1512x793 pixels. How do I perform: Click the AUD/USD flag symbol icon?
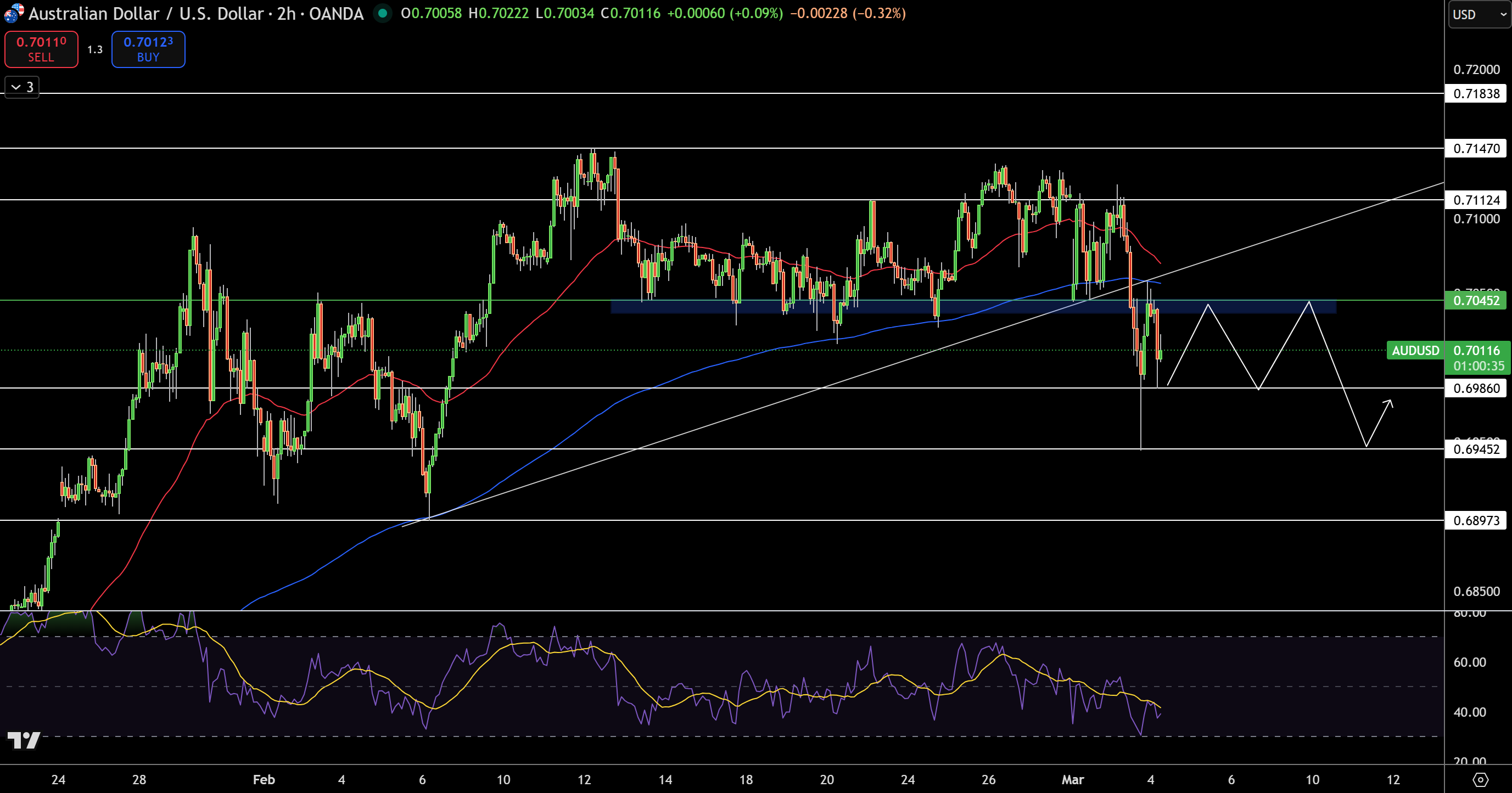(x=13, y=13)
